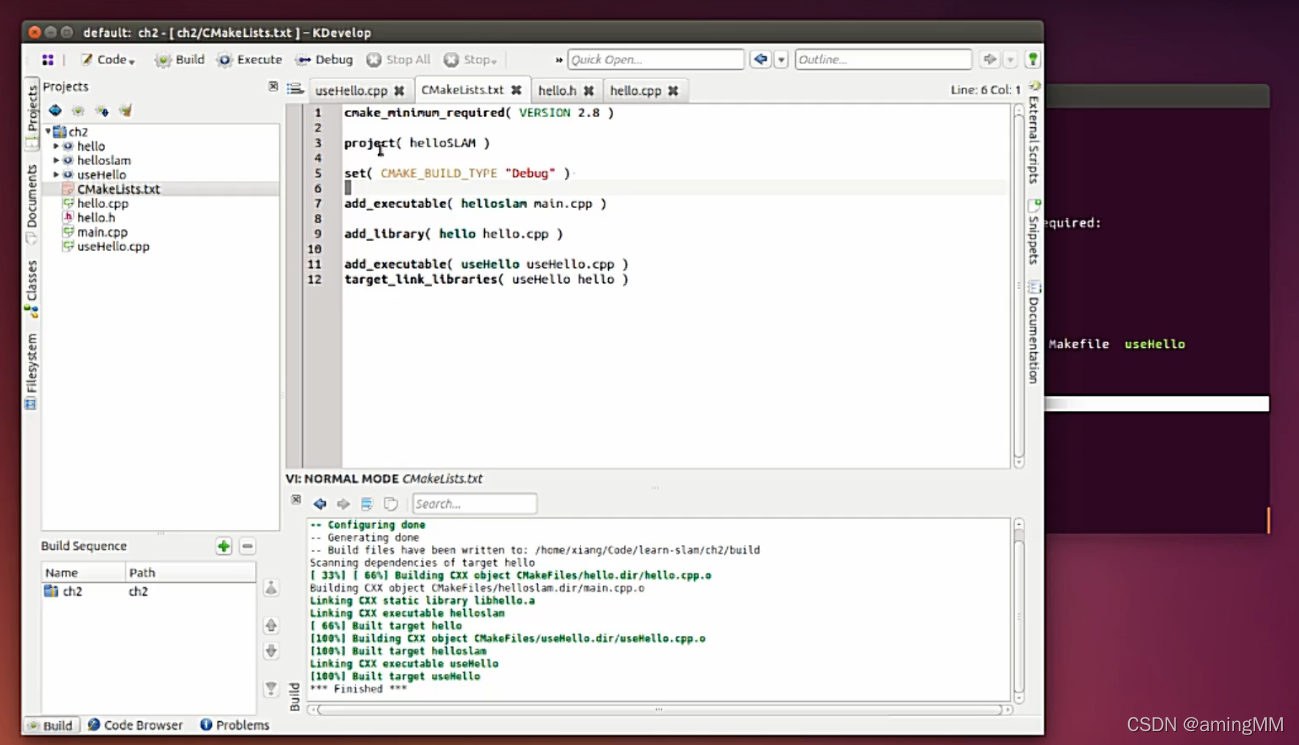This screenshot has width=1299, height=745.
Task: Switch to the useHello.cpp editor tab
Action: 351,91
